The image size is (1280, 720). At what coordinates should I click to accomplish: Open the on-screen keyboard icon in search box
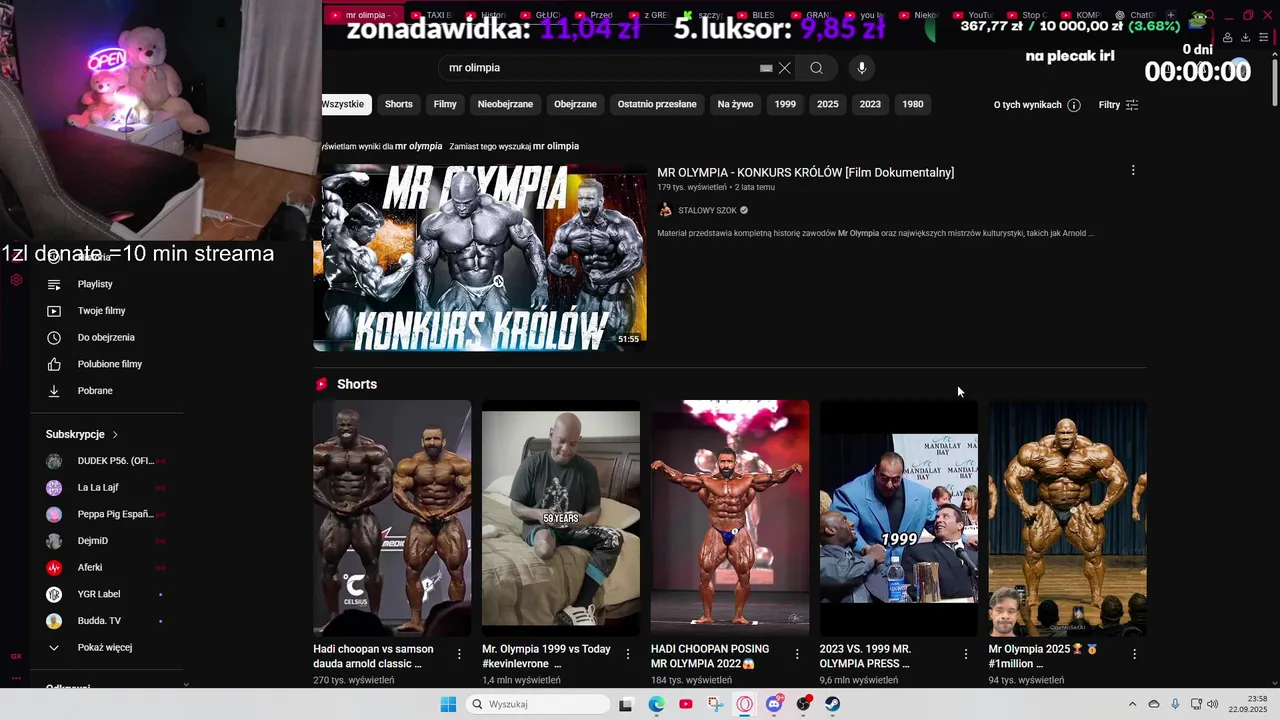click(766, 68)
